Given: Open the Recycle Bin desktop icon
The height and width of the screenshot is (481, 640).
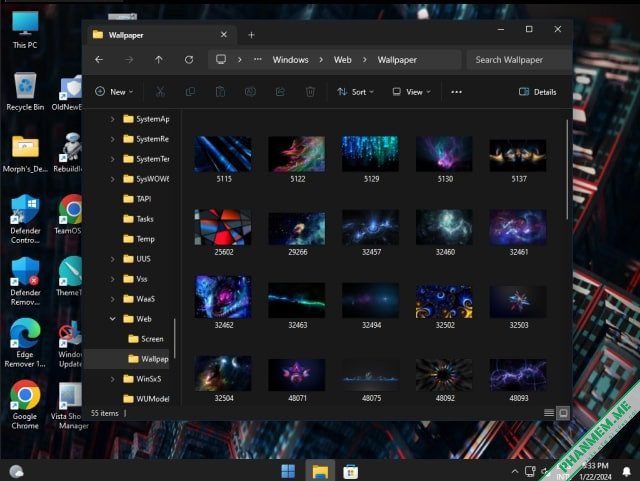Looking at the screenshot, I should (x=25, y=92).
